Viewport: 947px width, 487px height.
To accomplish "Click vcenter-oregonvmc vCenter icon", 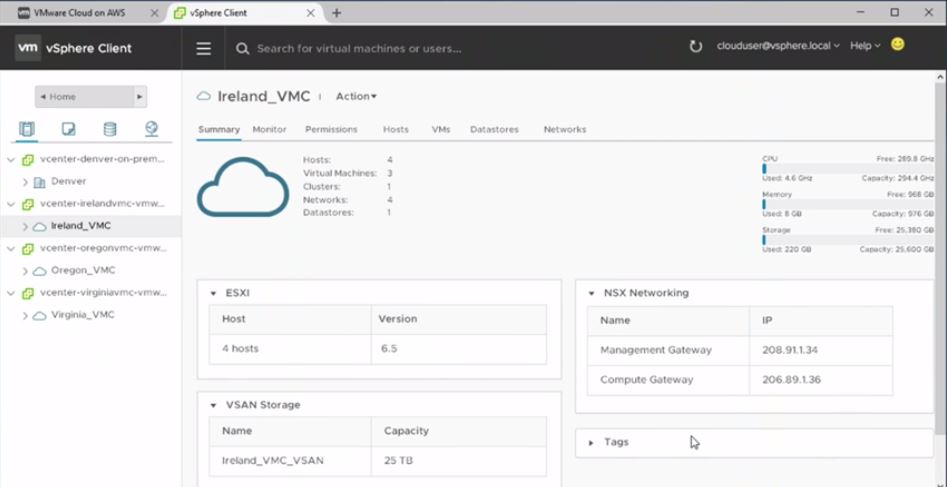I will click(x=27, y=249).
